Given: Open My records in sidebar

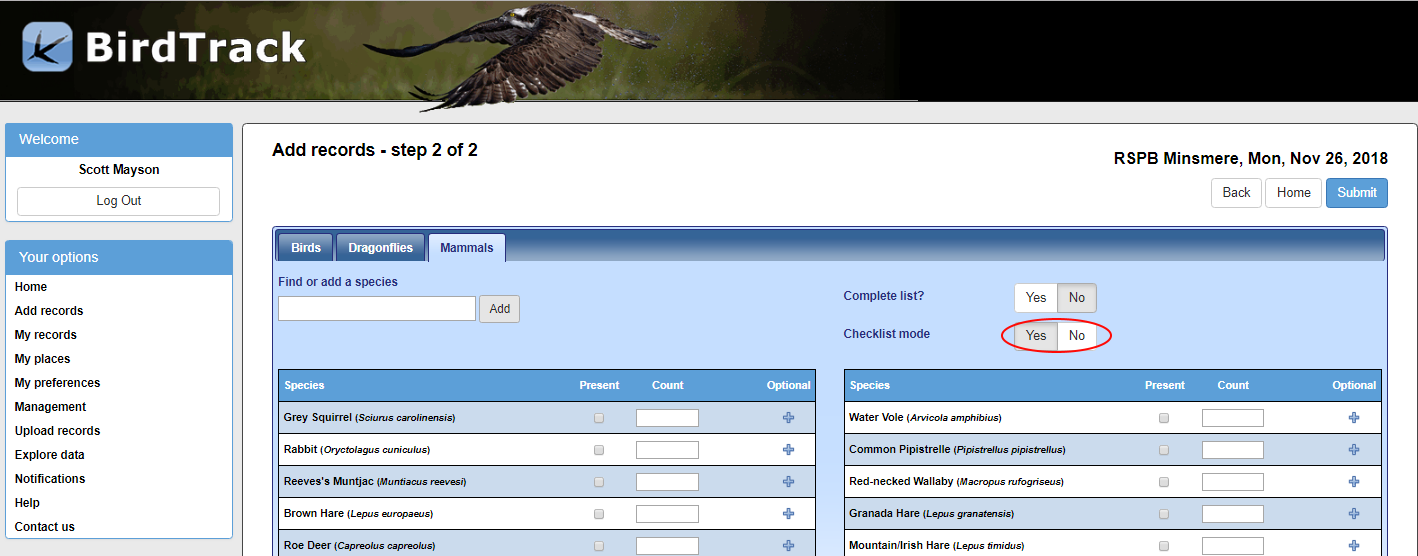Looking at the screenshot, I should pyautogui.click(x=45, y=335).
